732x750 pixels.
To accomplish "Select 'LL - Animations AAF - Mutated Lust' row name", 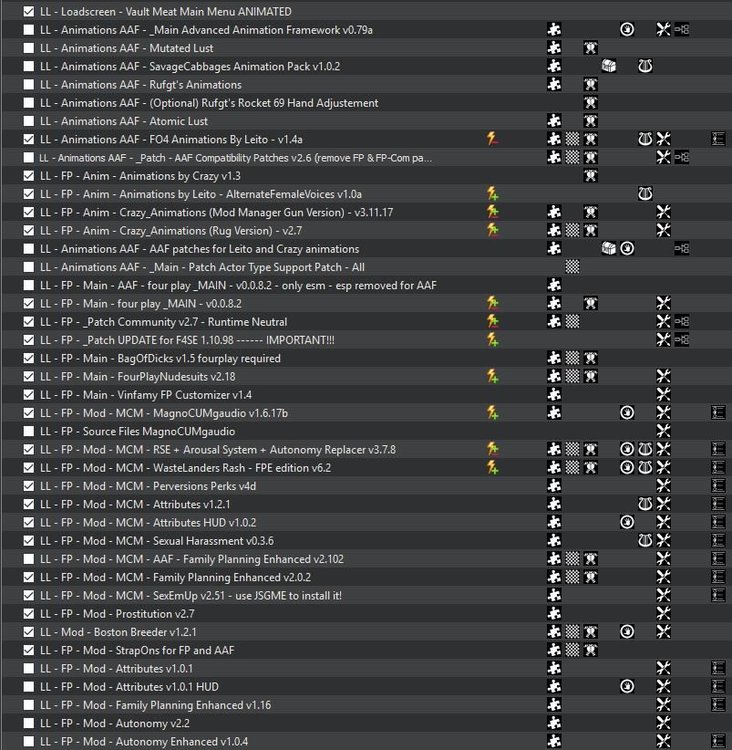I will point(127,48).
